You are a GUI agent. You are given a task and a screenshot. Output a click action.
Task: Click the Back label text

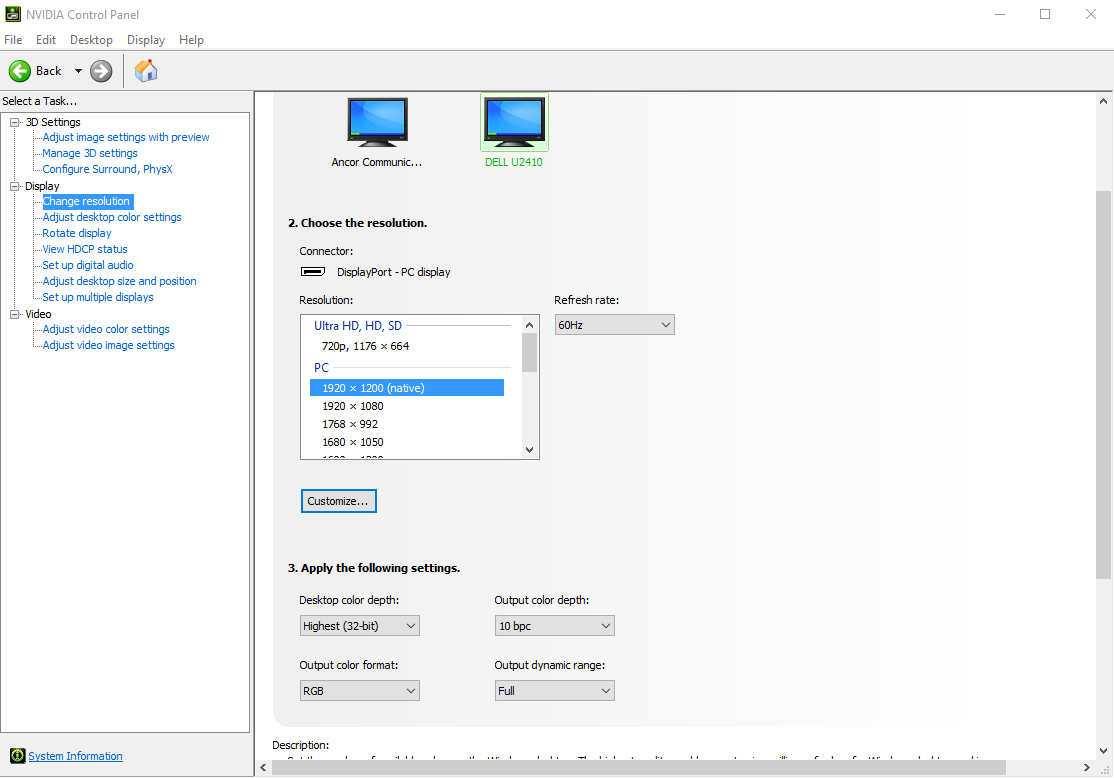point(48,71)
